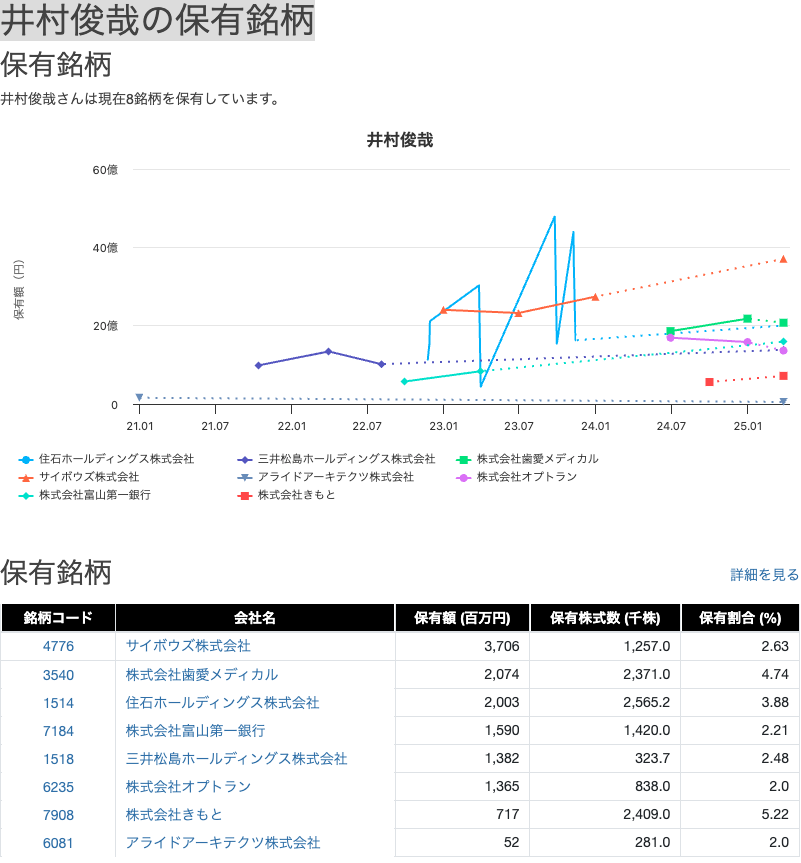Click the chart title 井村俊哉
This screenshot has height=863, width=801.
pyautogui.click(x=400, y=140)
